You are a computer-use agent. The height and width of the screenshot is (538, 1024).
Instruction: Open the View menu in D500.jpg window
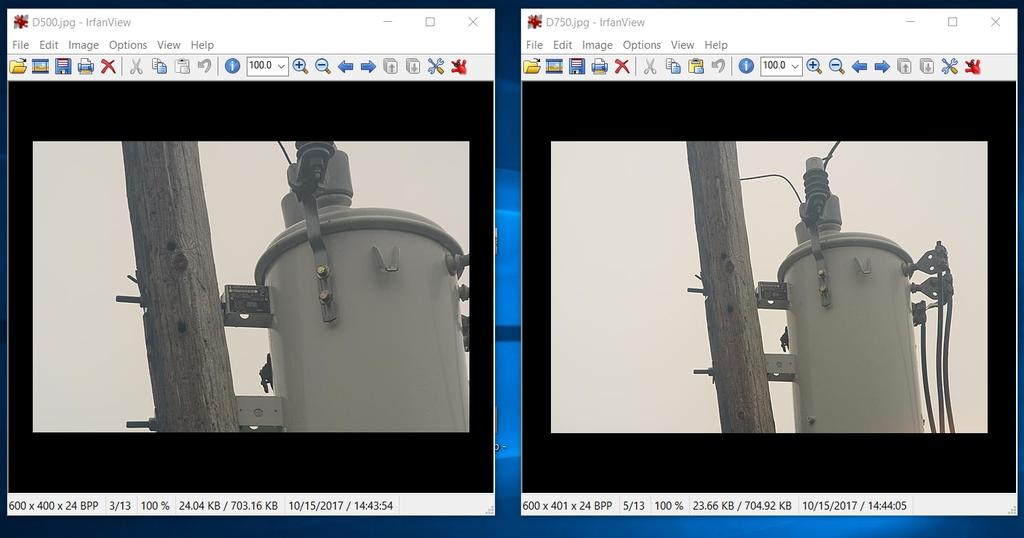169,45
